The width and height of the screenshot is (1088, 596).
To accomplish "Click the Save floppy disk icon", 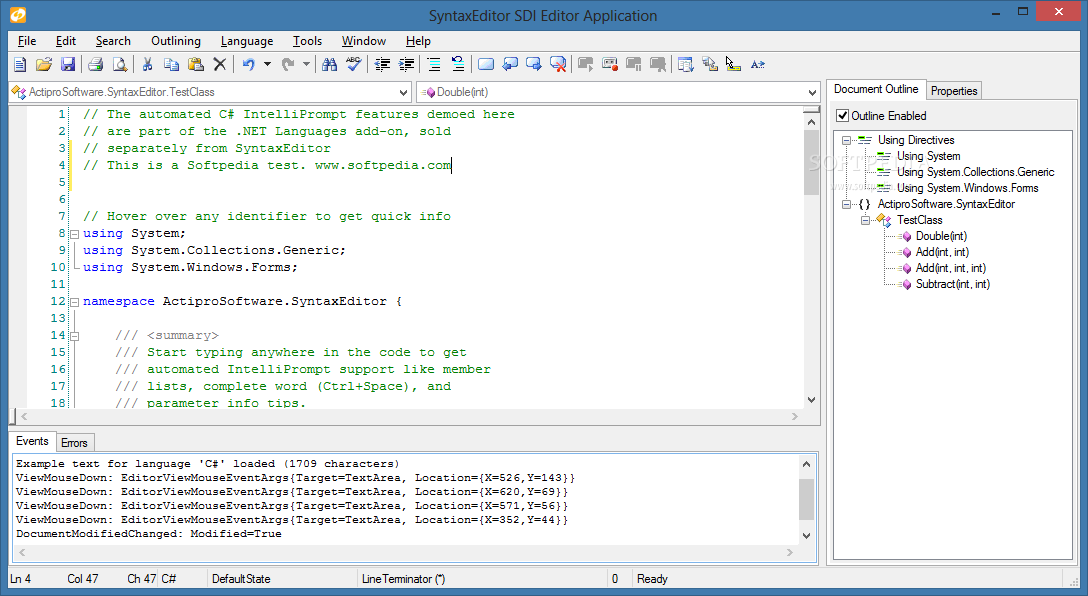I will pyautogui.click(x=67, y=65).
